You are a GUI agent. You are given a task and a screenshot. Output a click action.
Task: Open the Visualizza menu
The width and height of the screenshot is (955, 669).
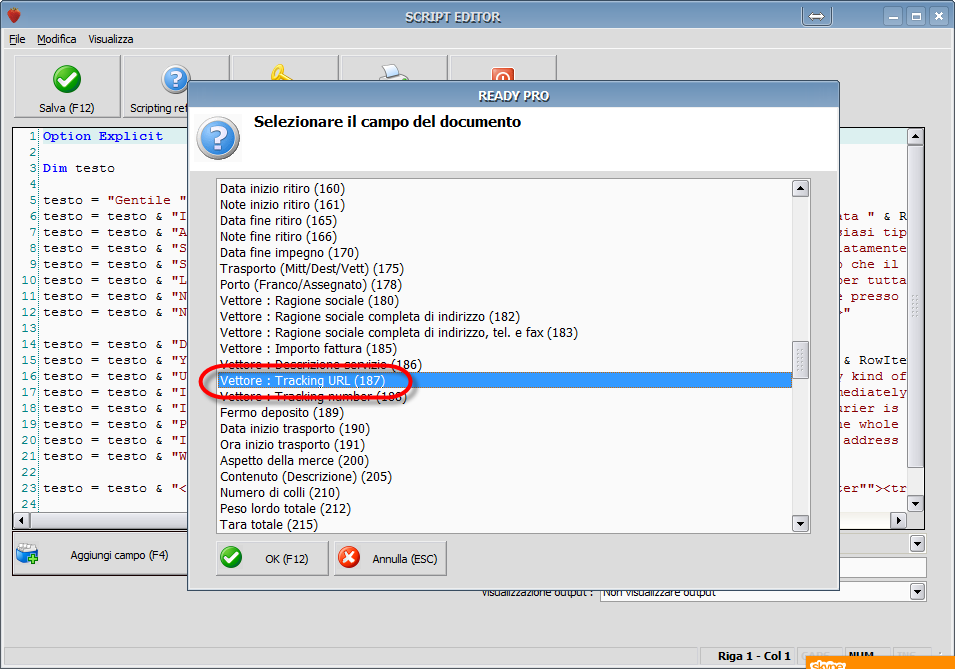(x=111, y=39)
